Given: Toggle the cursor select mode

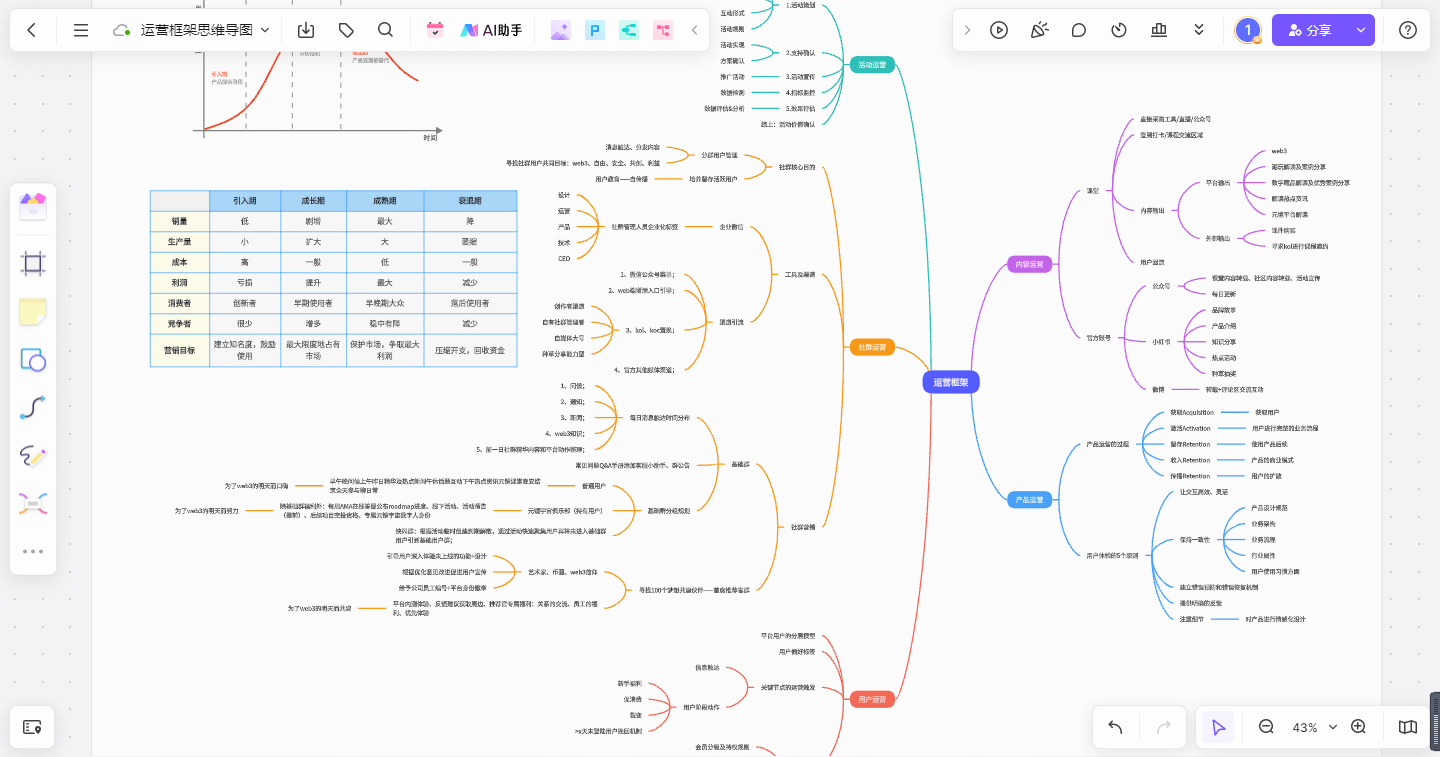Looking at the screenshot, I should pos(1218,727).
